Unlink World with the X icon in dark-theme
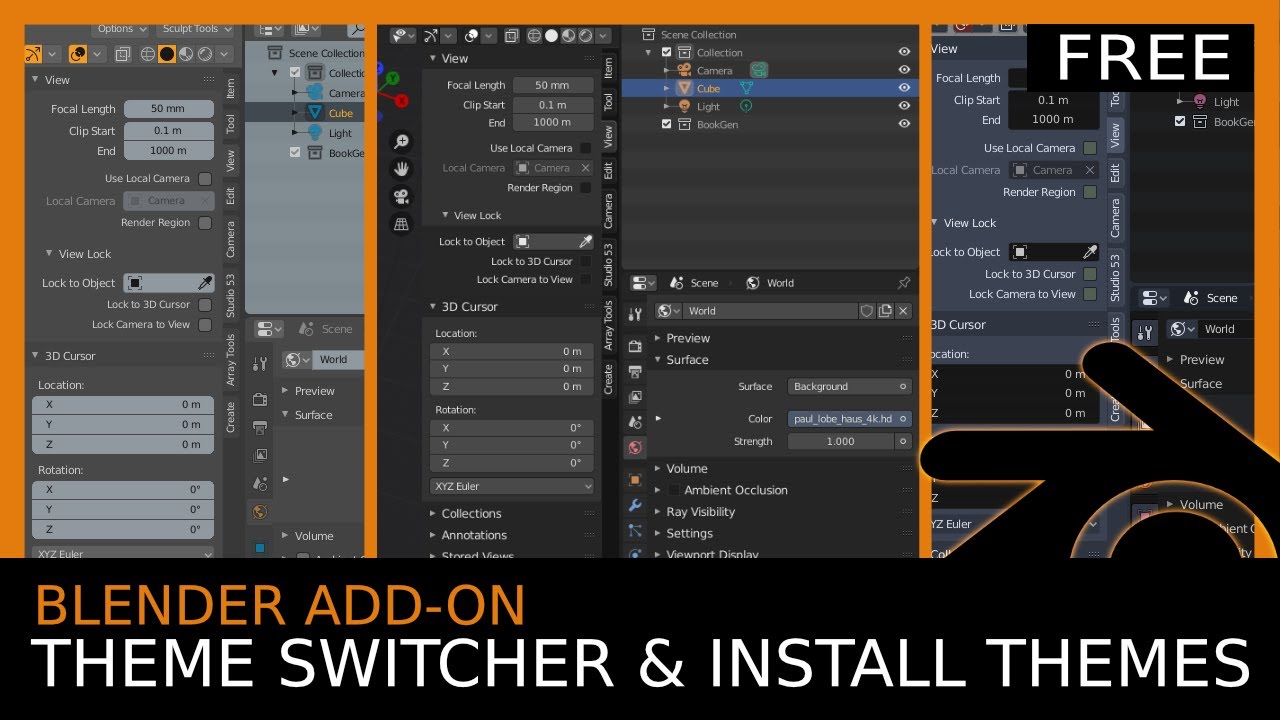 [x=903, y=311]
